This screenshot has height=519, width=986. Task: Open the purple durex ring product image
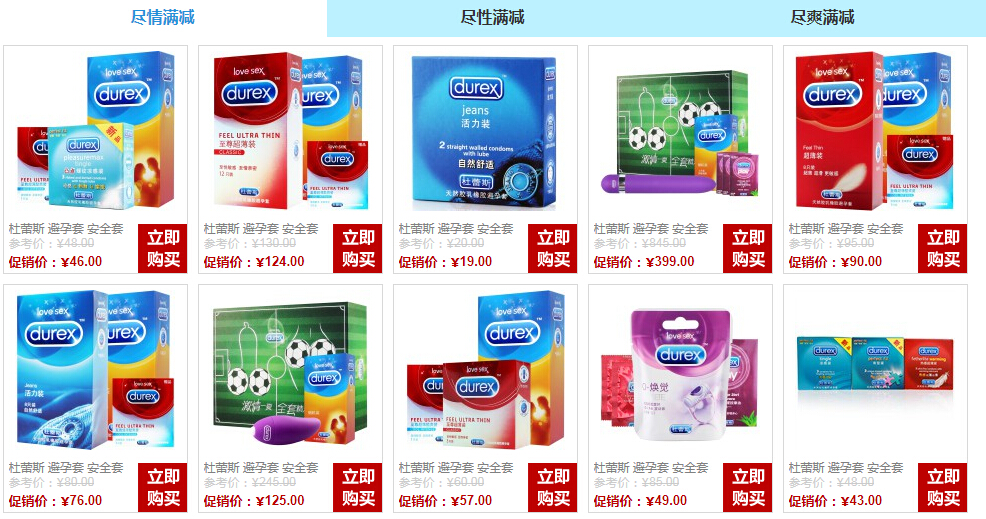[x=680, y=374]
